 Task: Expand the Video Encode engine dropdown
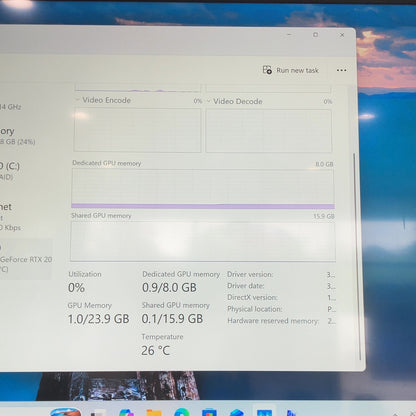click(x=77, y=100)
